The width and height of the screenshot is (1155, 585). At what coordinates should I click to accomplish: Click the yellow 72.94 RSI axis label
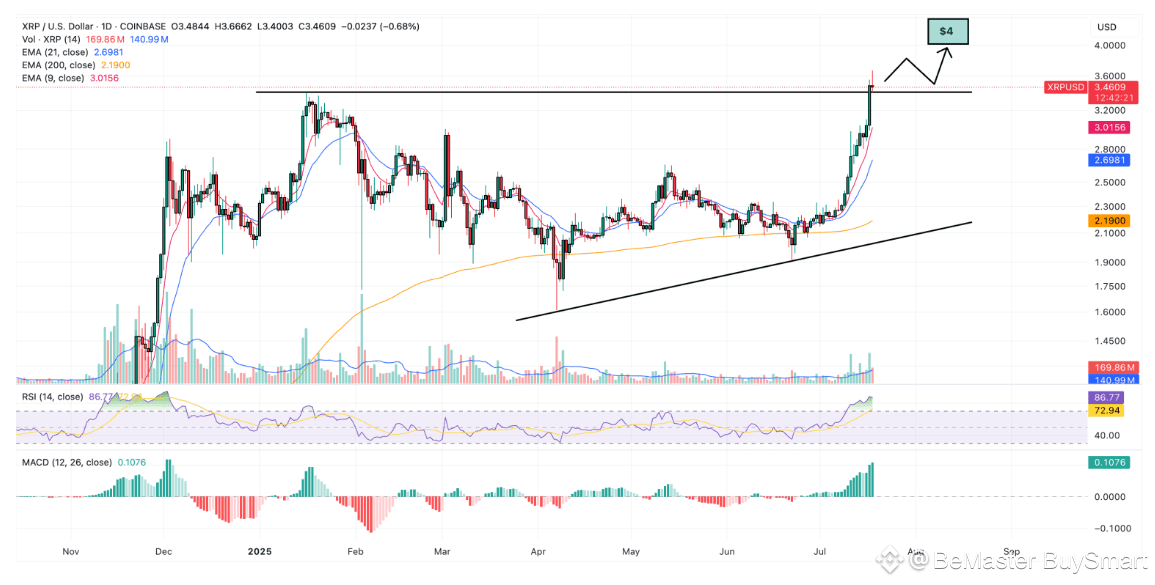click(x=1106, y=410)
